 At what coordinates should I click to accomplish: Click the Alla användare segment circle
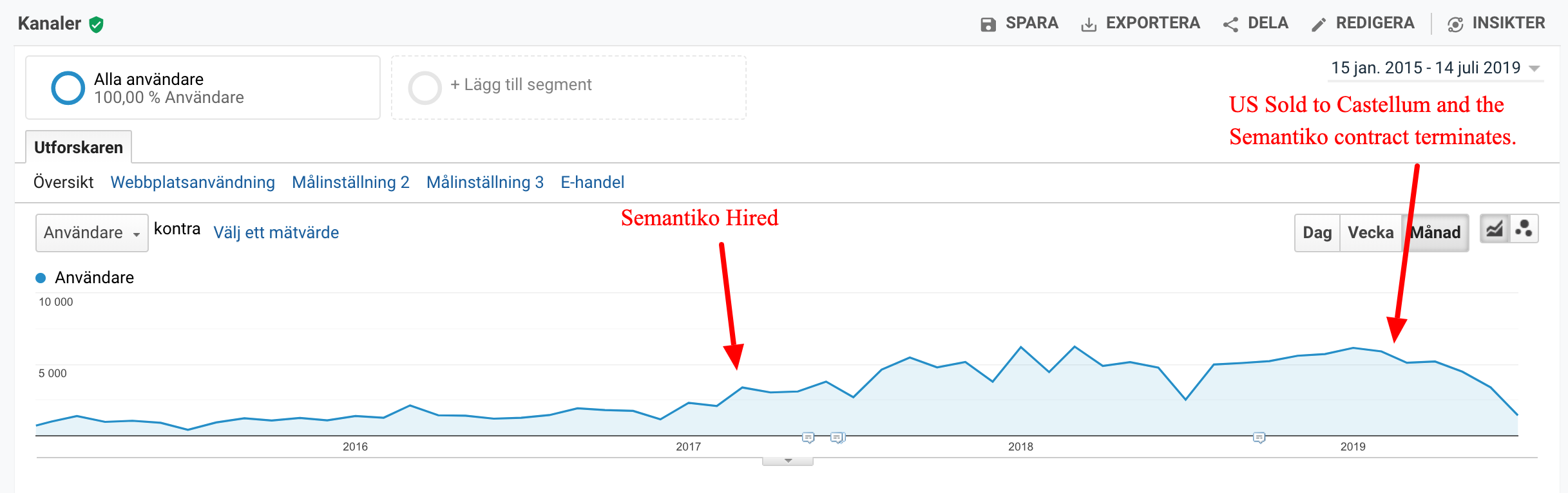click(x=68, y=88)
